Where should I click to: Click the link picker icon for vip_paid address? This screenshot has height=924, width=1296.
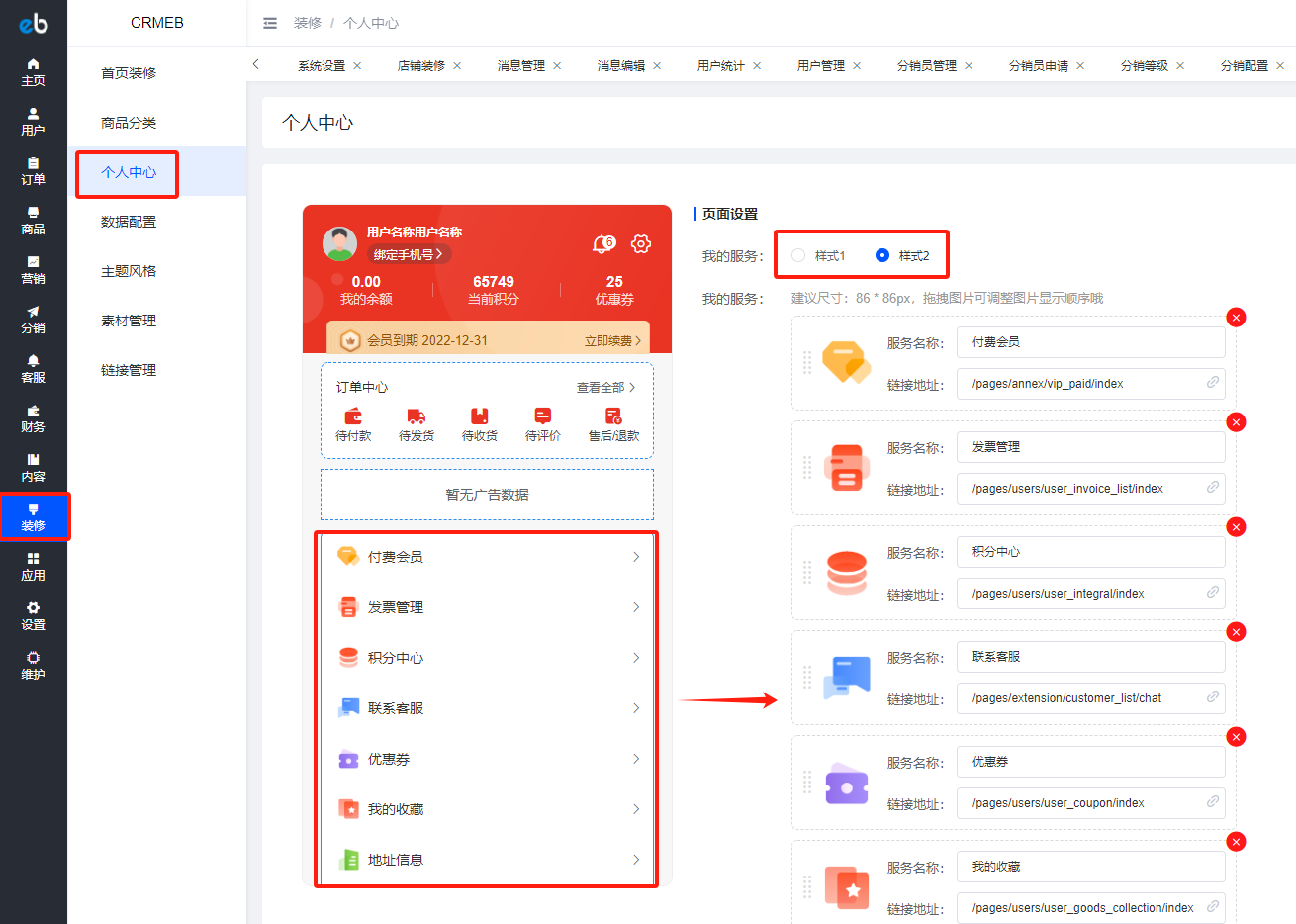[1212, 383]
